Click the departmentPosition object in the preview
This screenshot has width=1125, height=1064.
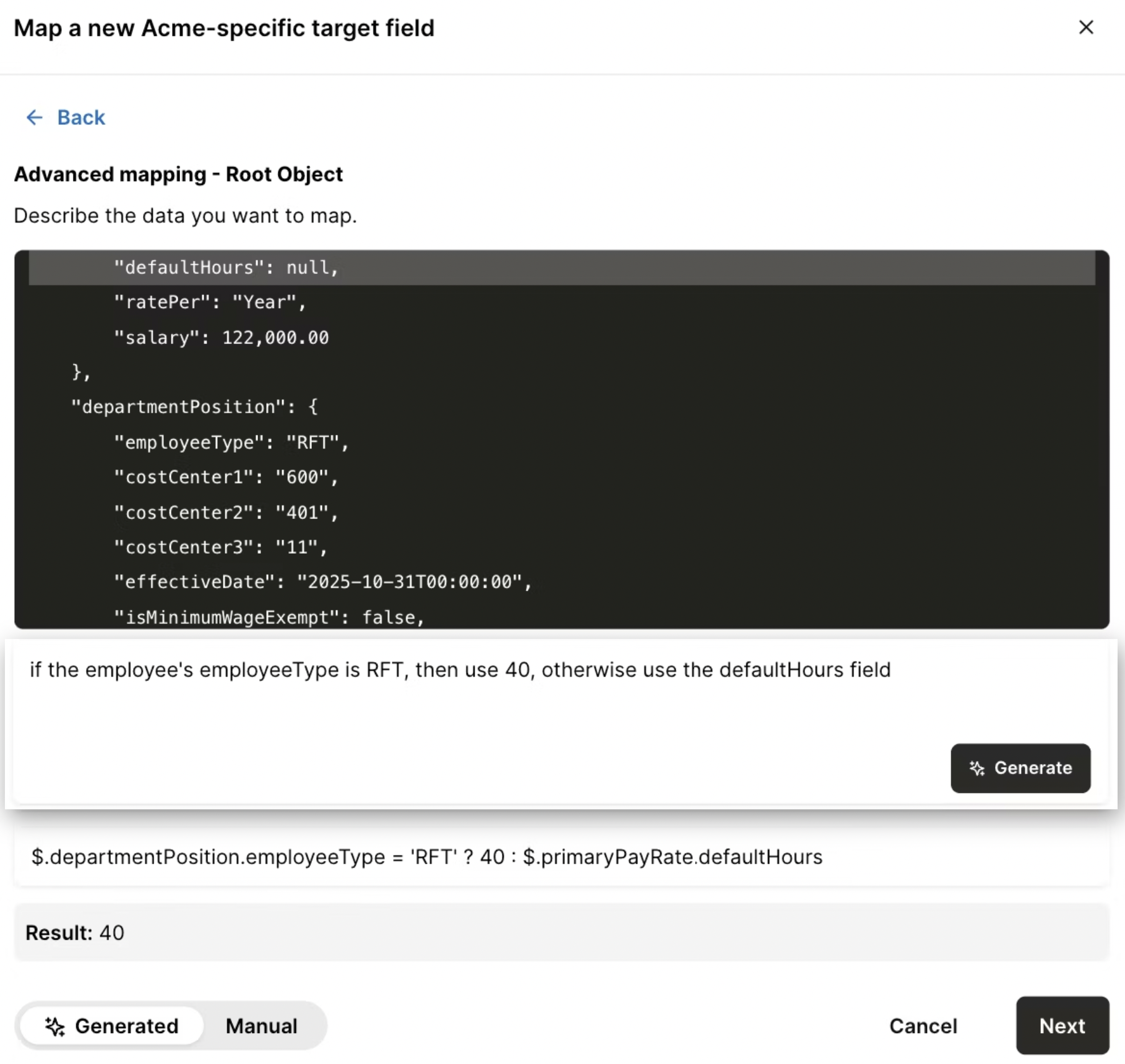(x=194, y=406)
